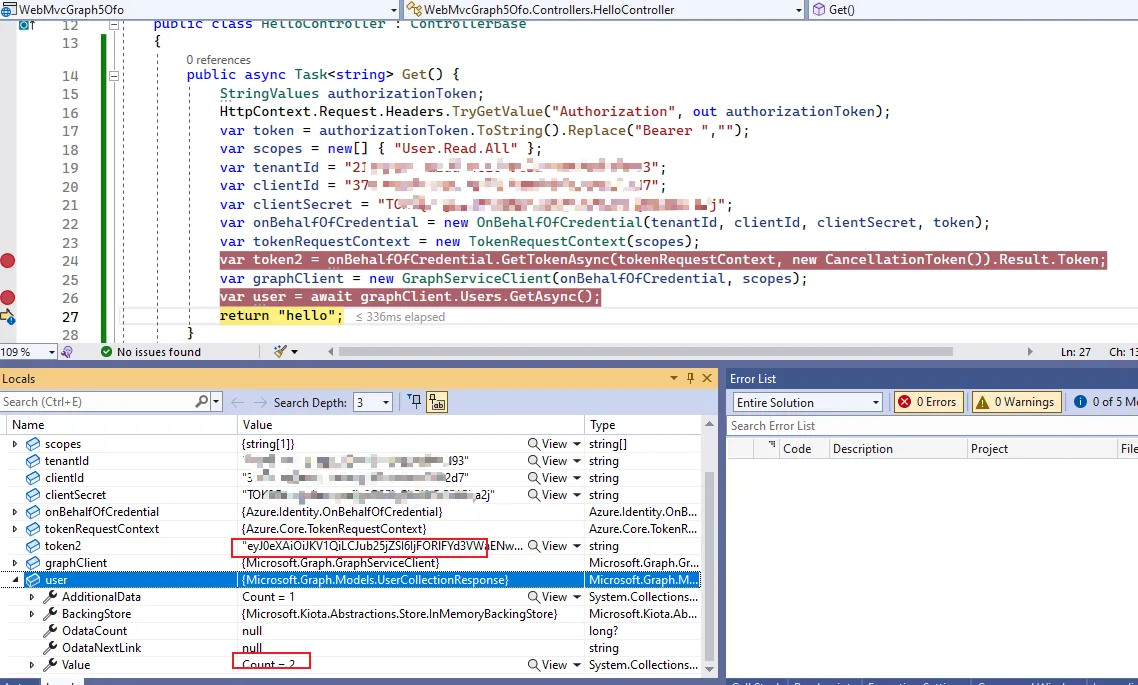Viewport: 1138px width, 685px height.
Task: Collapse the HelloController class outlining on line 12
Action: (114, 25)
